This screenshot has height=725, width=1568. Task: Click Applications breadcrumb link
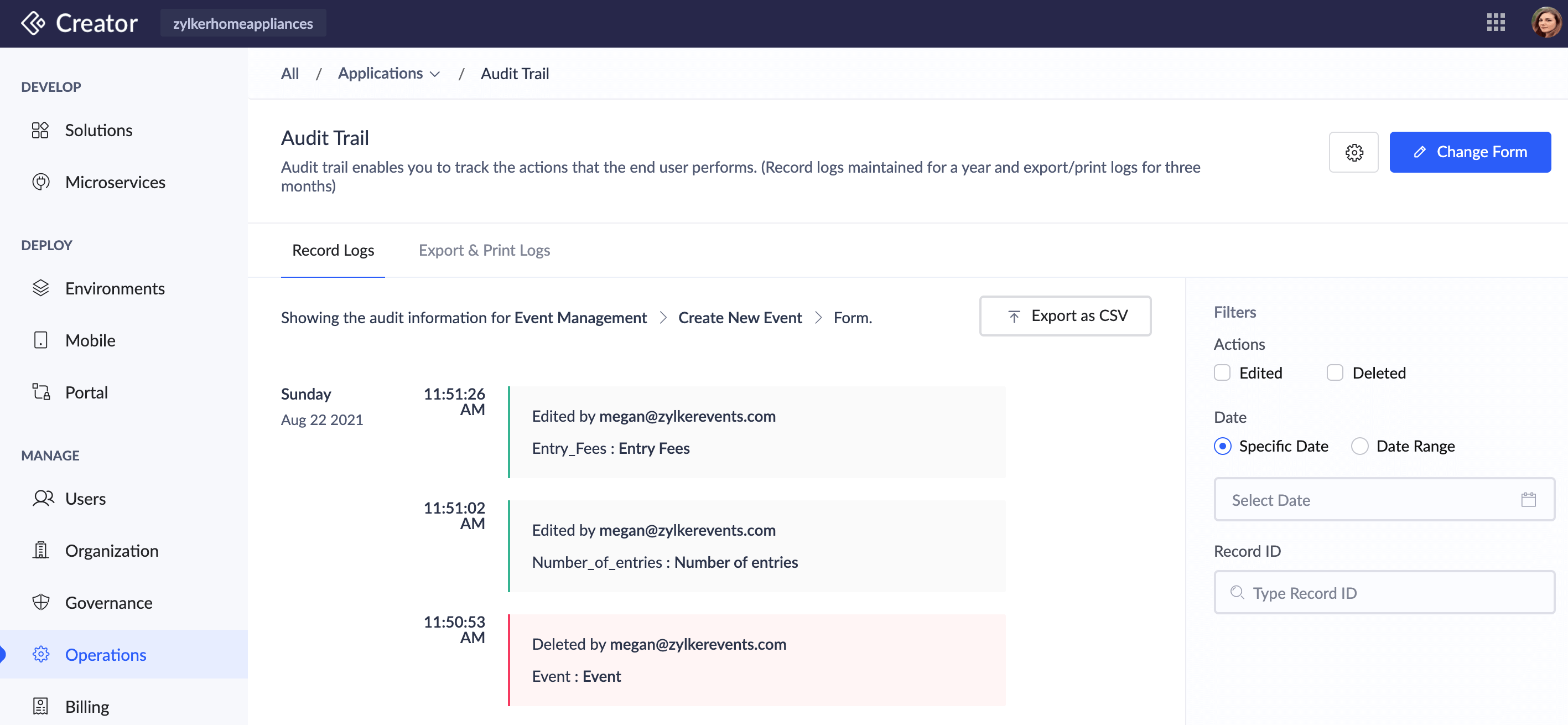click(x=381, y=74)
